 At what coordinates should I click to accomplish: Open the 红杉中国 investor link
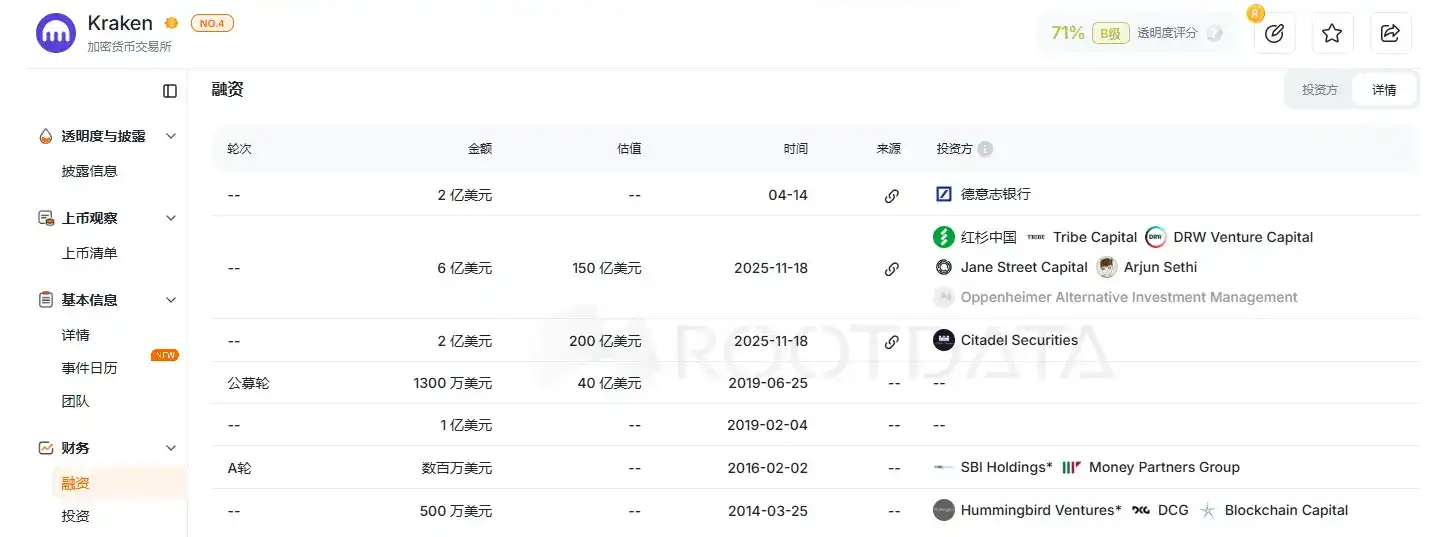(988, 237)
